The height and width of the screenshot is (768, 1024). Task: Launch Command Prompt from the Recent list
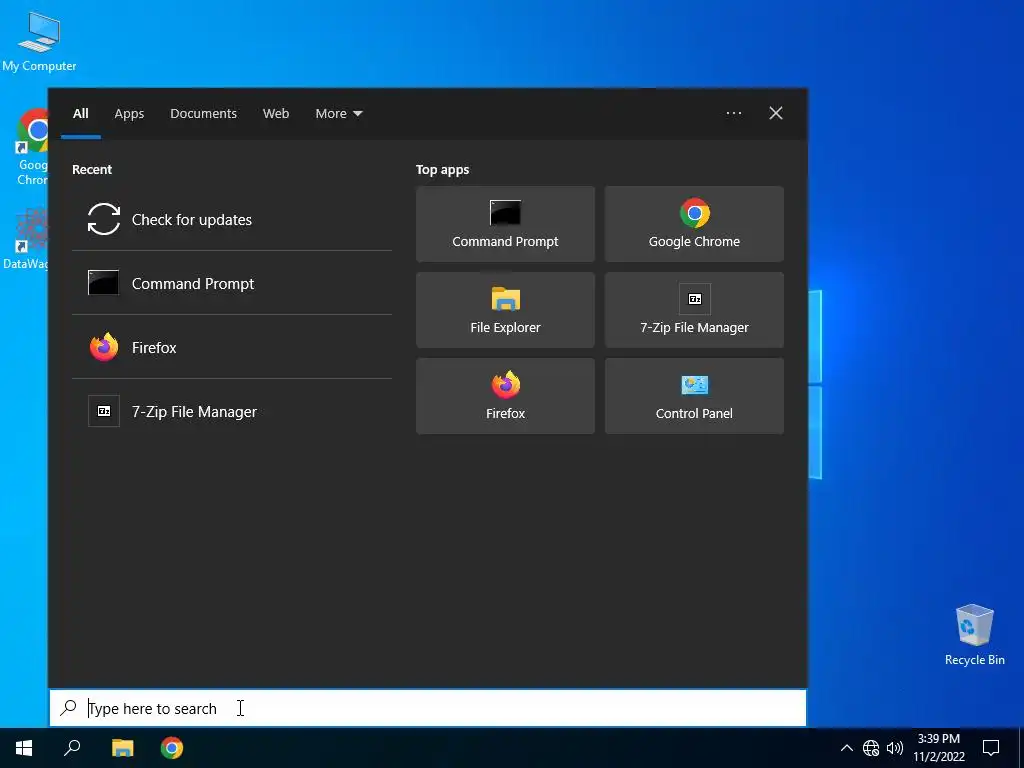pos(232,283)
